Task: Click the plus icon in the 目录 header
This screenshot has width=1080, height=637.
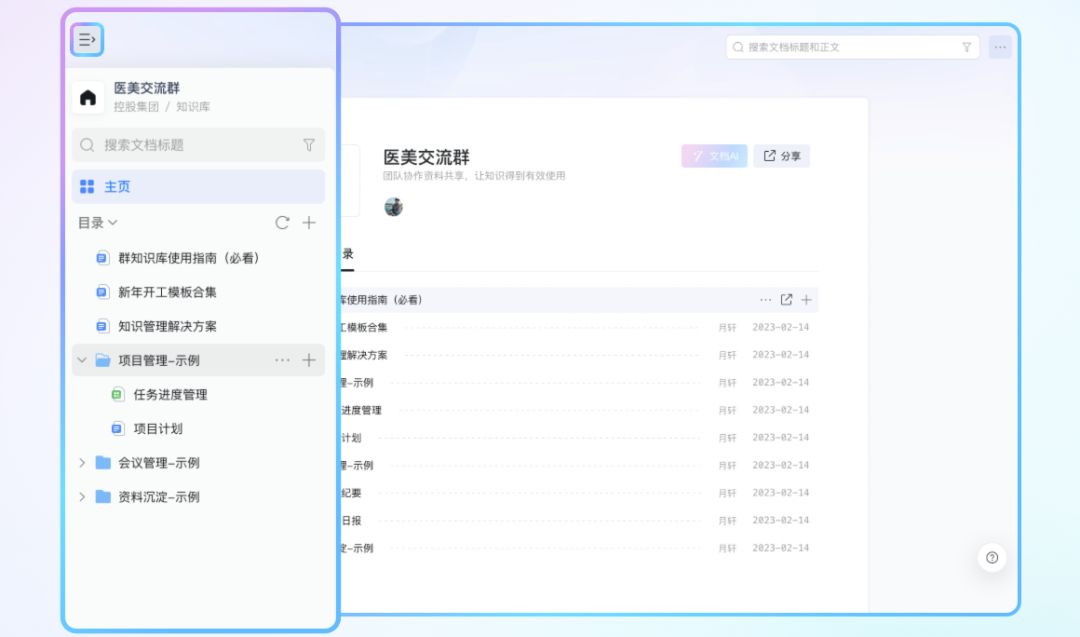Action: (x=310, y=223)
